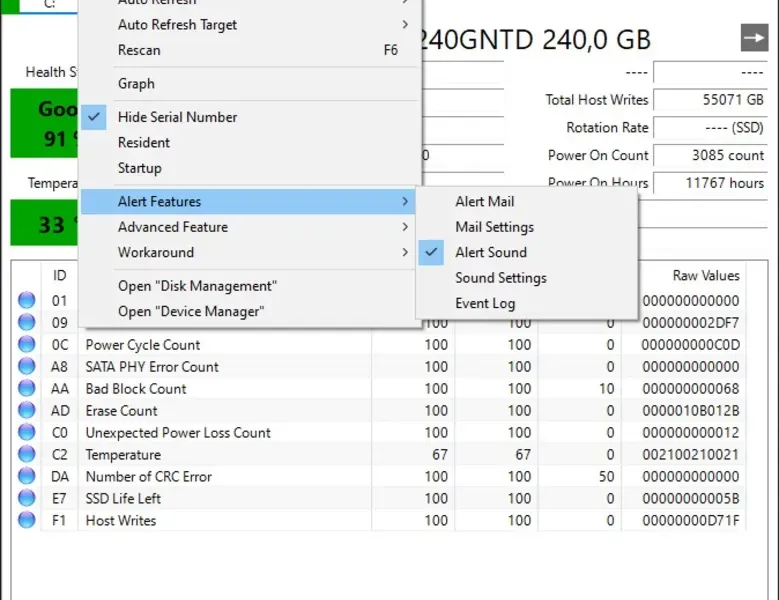The image size is (779, 600).
Task: Click status orb for Erase Count
Action: point(26,410)
